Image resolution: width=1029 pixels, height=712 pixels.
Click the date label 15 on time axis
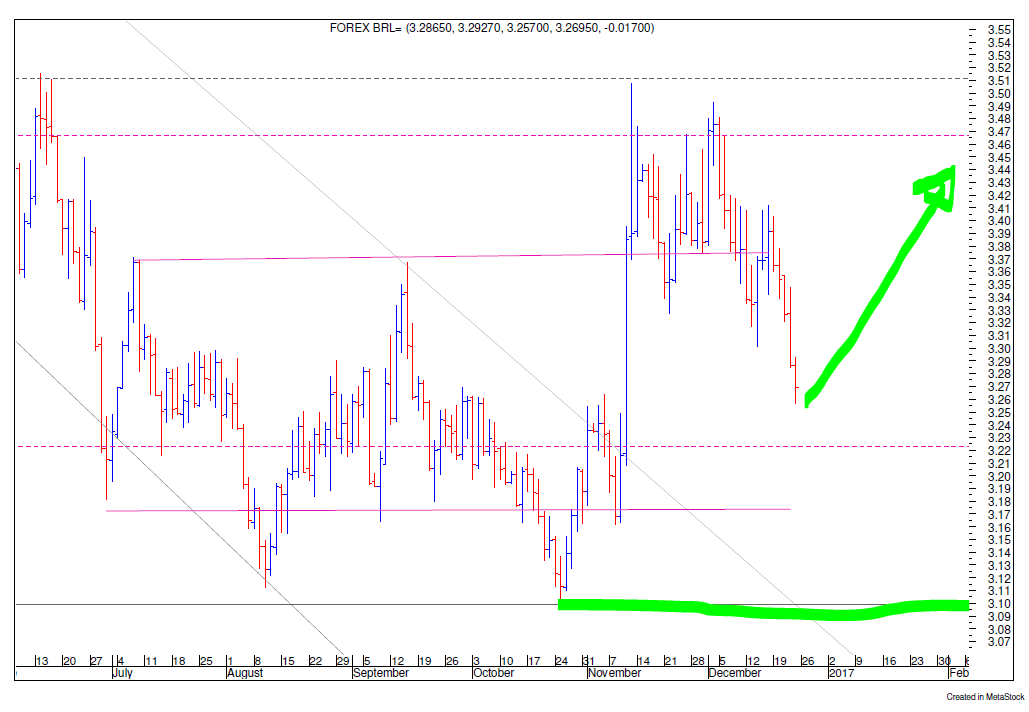click(289, 661)
